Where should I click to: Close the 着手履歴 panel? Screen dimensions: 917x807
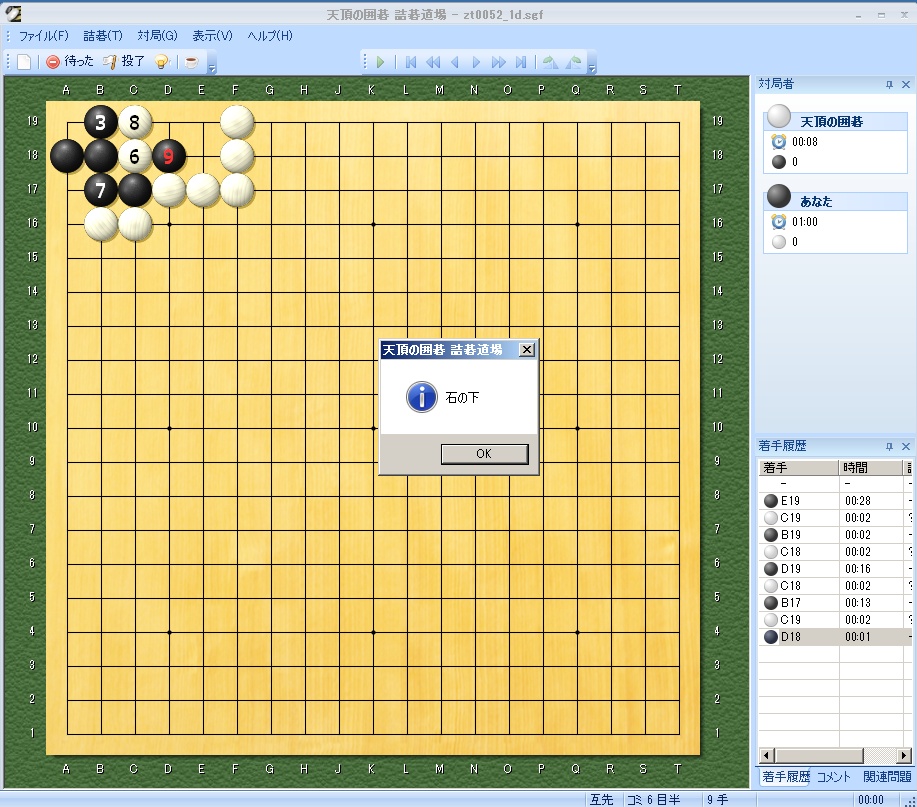(x=905, y=446)
